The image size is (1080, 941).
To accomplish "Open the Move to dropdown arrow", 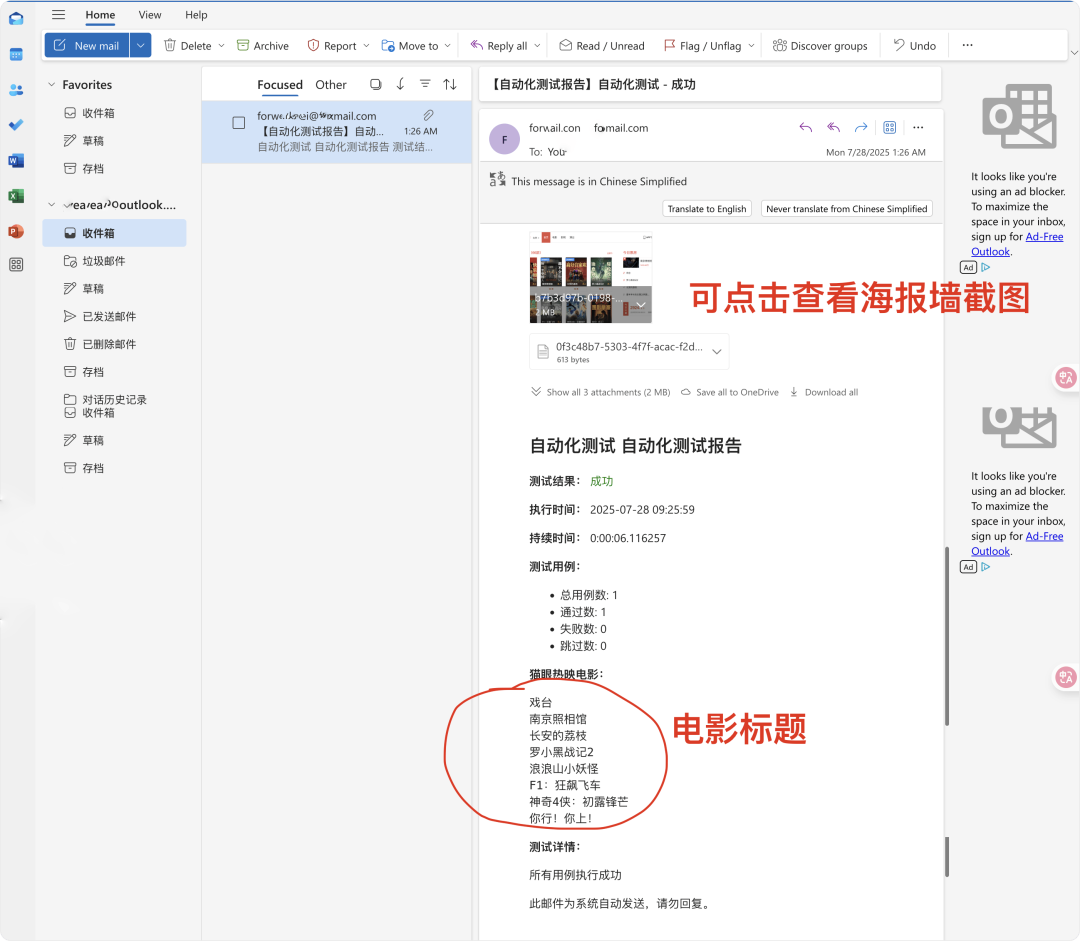I will (x=448, y=45).
